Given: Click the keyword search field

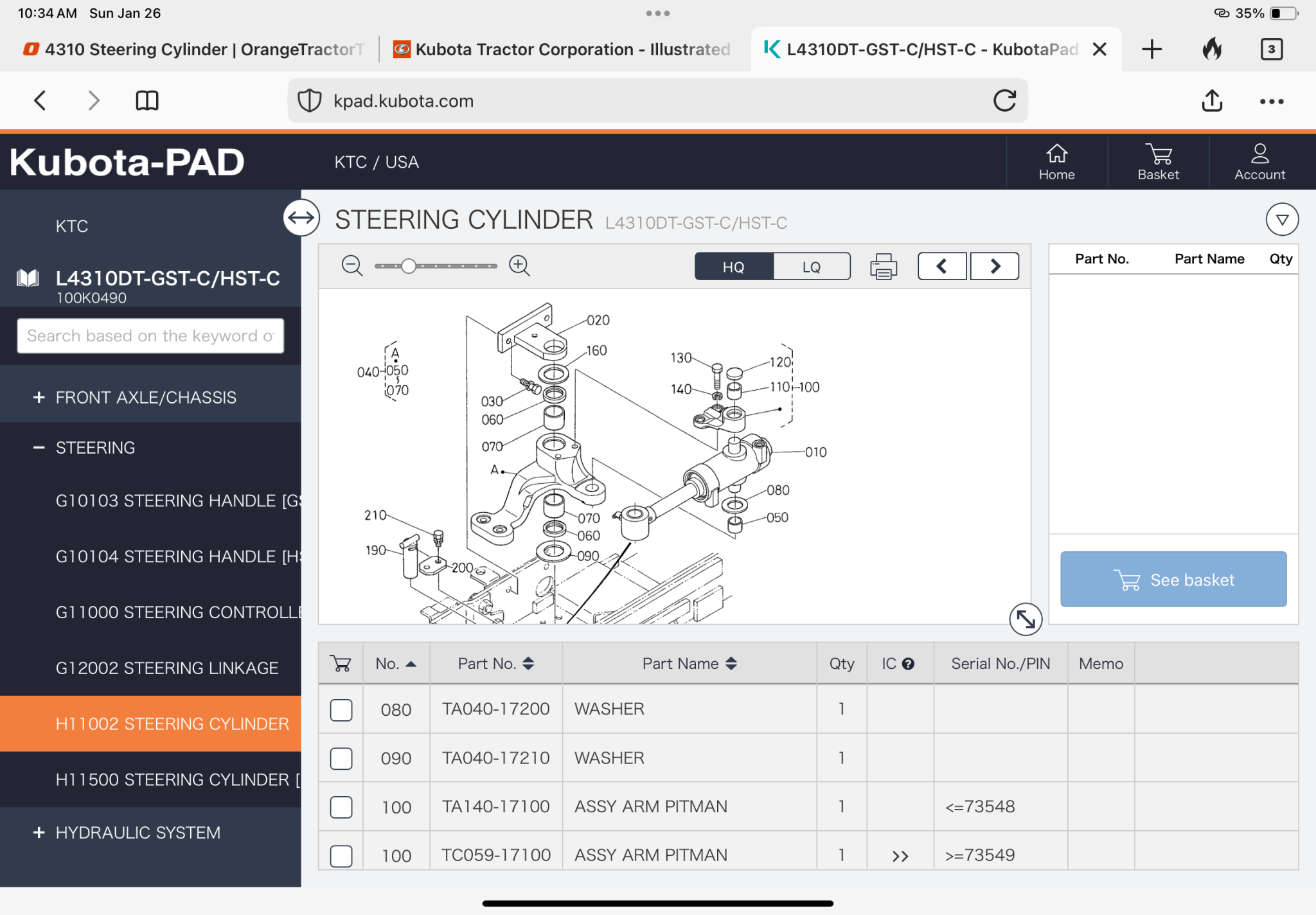Looking at the screenshot, I should tap(150, 335).
